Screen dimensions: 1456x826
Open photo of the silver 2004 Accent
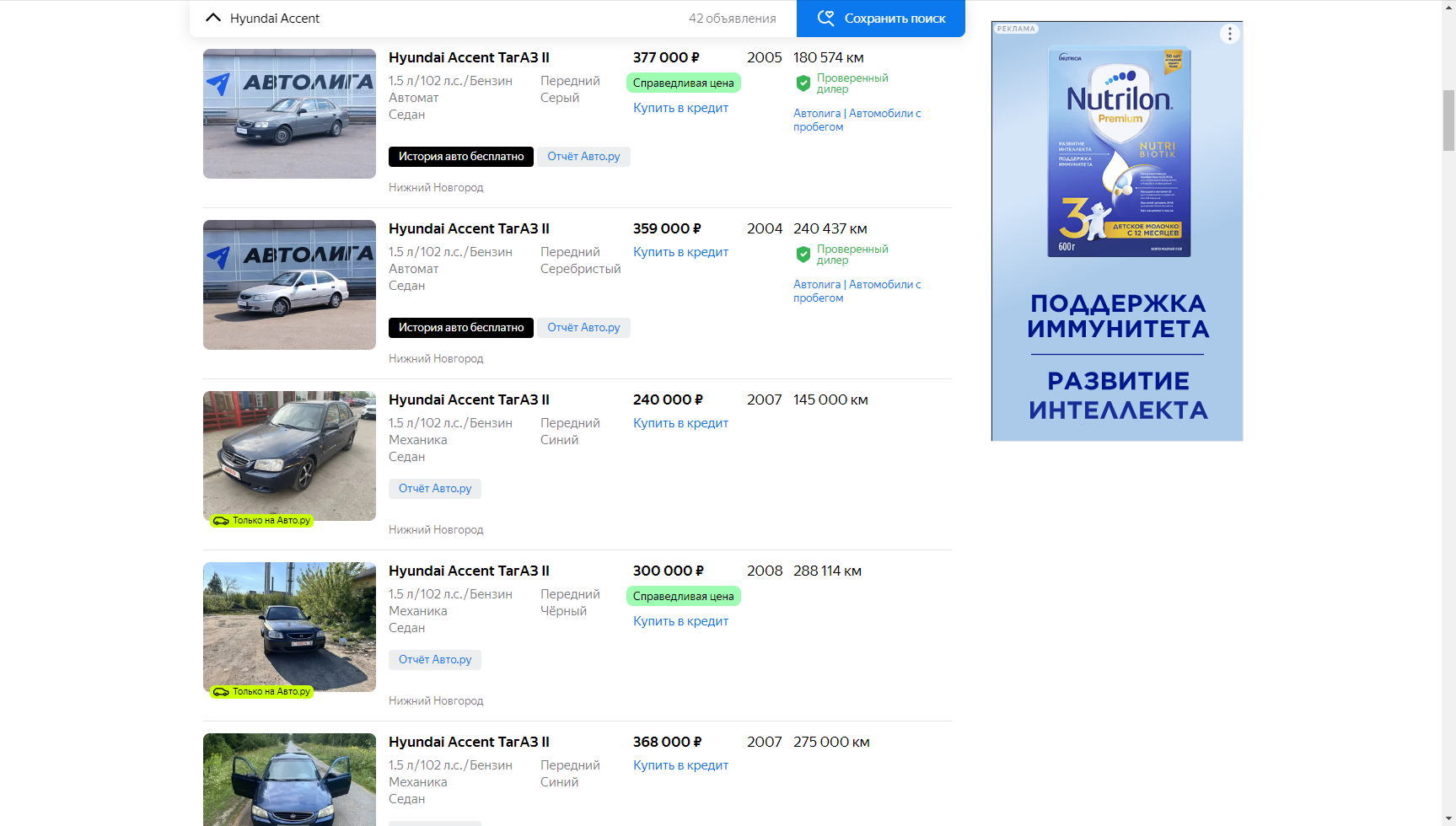point(289,285)
